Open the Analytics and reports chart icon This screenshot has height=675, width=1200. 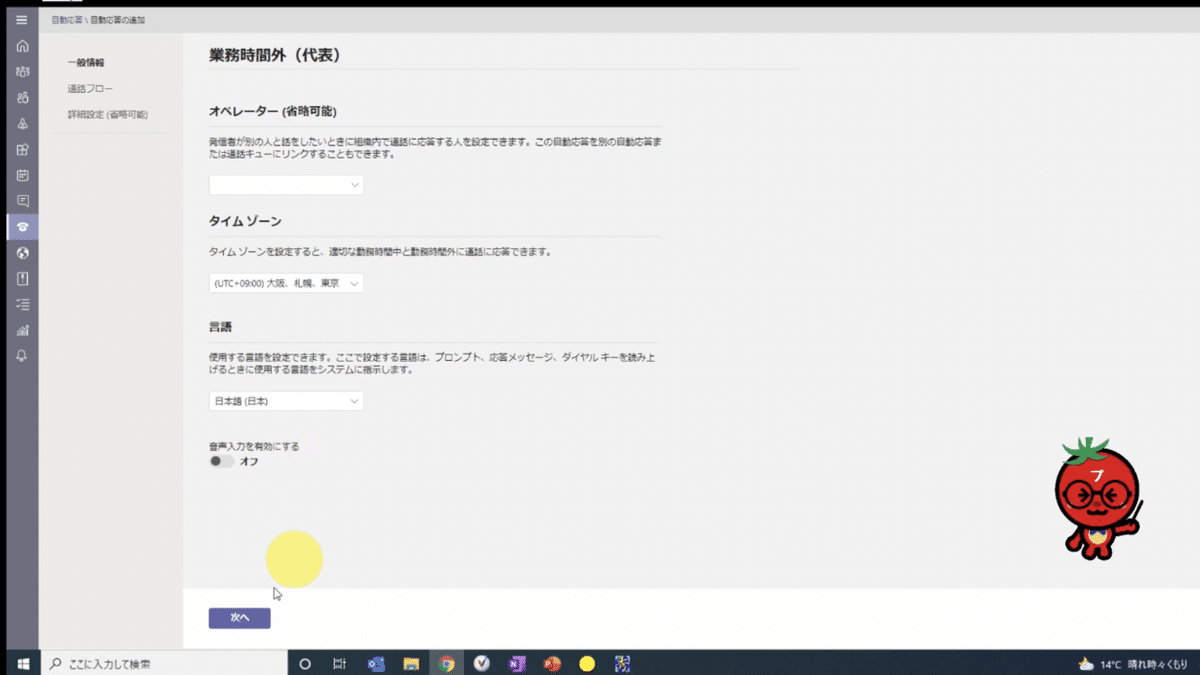[x=22, y=330]
